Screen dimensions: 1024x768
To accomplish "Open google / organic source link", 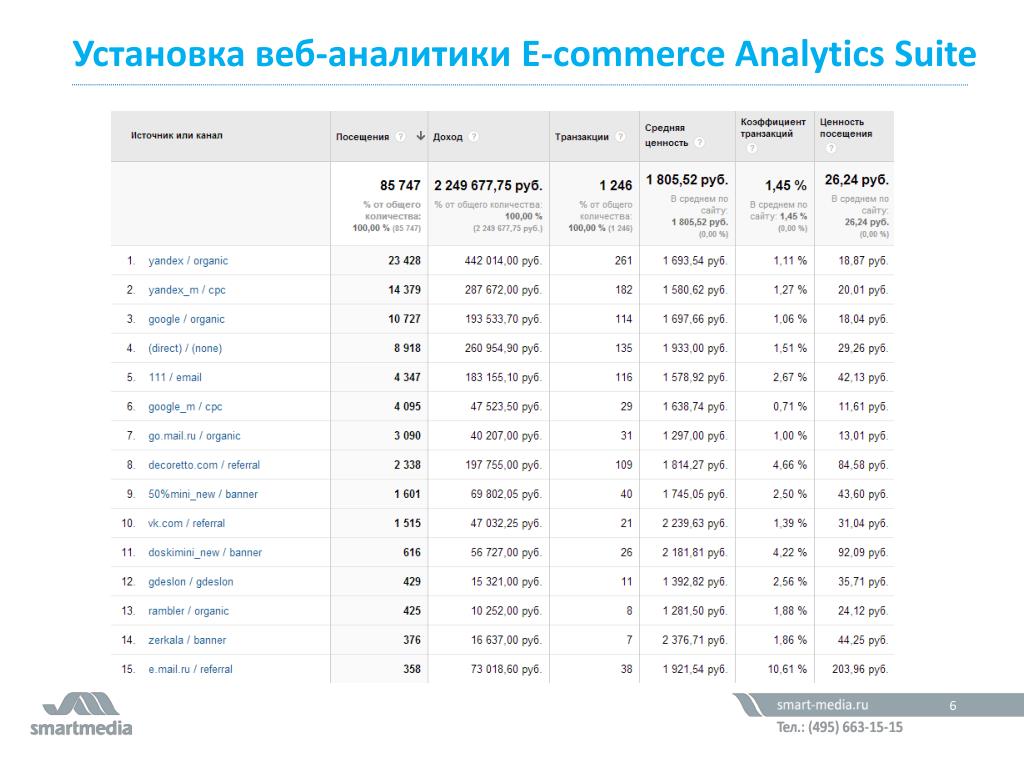I will (186, 319).
